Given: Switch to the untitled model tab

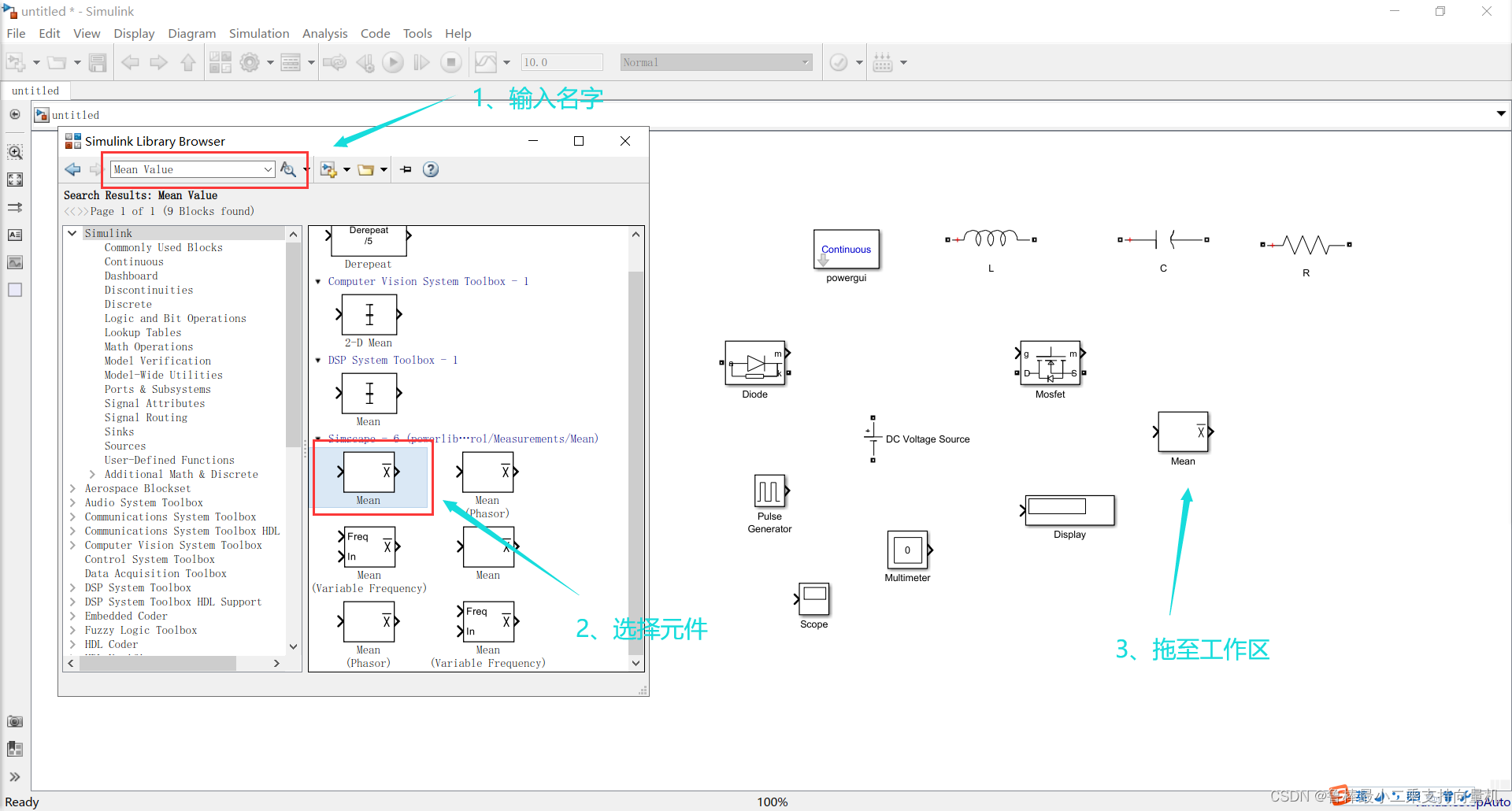Looking at the screenshot, I should [35, 91].
